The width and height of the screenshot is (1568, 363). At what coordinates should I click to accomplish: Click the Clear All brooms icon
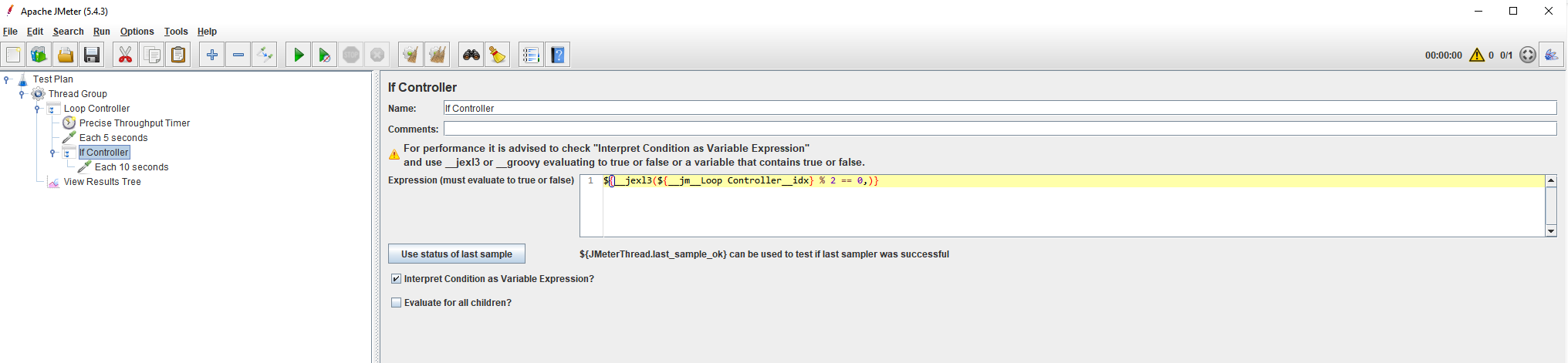click(438, 55)
